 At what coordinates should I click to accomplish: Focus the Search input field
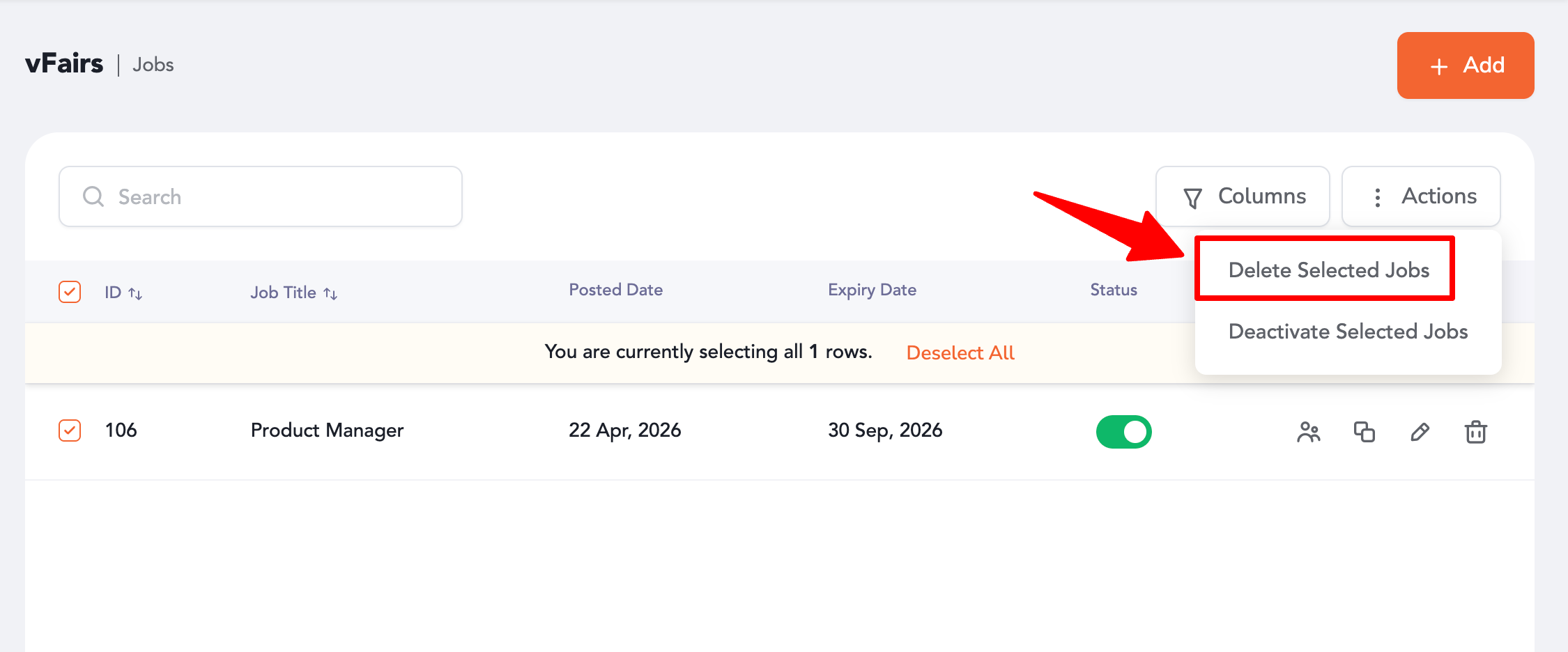tap(279, 197)
